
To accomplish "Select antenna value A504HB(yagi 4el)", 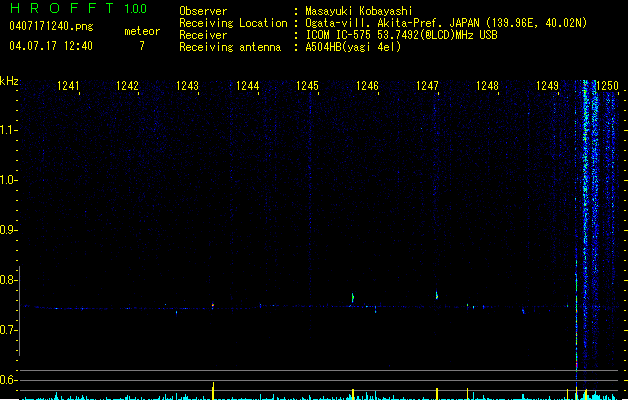I will click(x=353, y=47).
